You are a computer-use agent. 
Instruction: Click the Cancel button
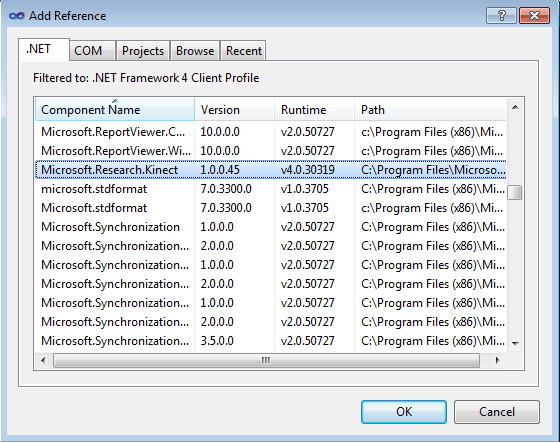click(x=497, y=412)
